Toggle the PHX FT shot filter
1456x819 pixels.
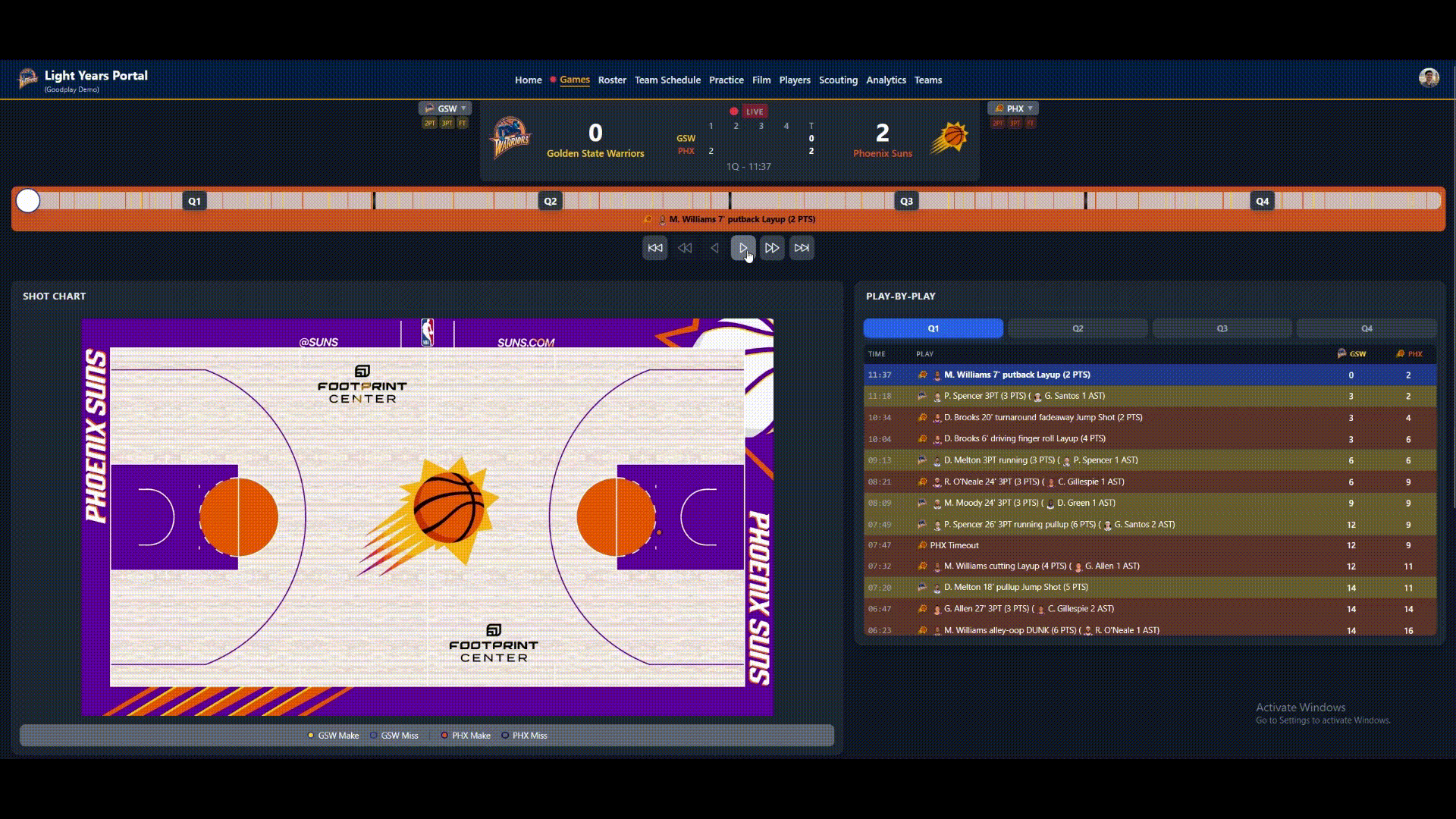[x=1031, y=124]
